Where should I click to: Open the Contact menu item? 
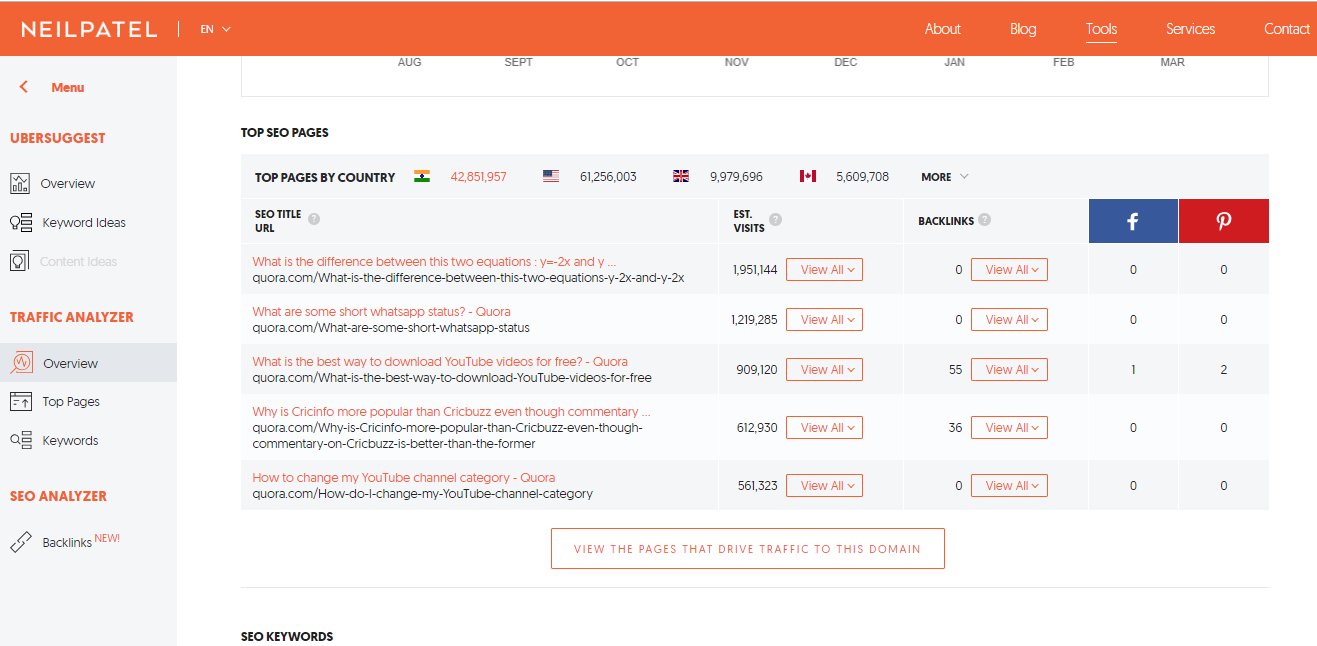(1287, 29)
